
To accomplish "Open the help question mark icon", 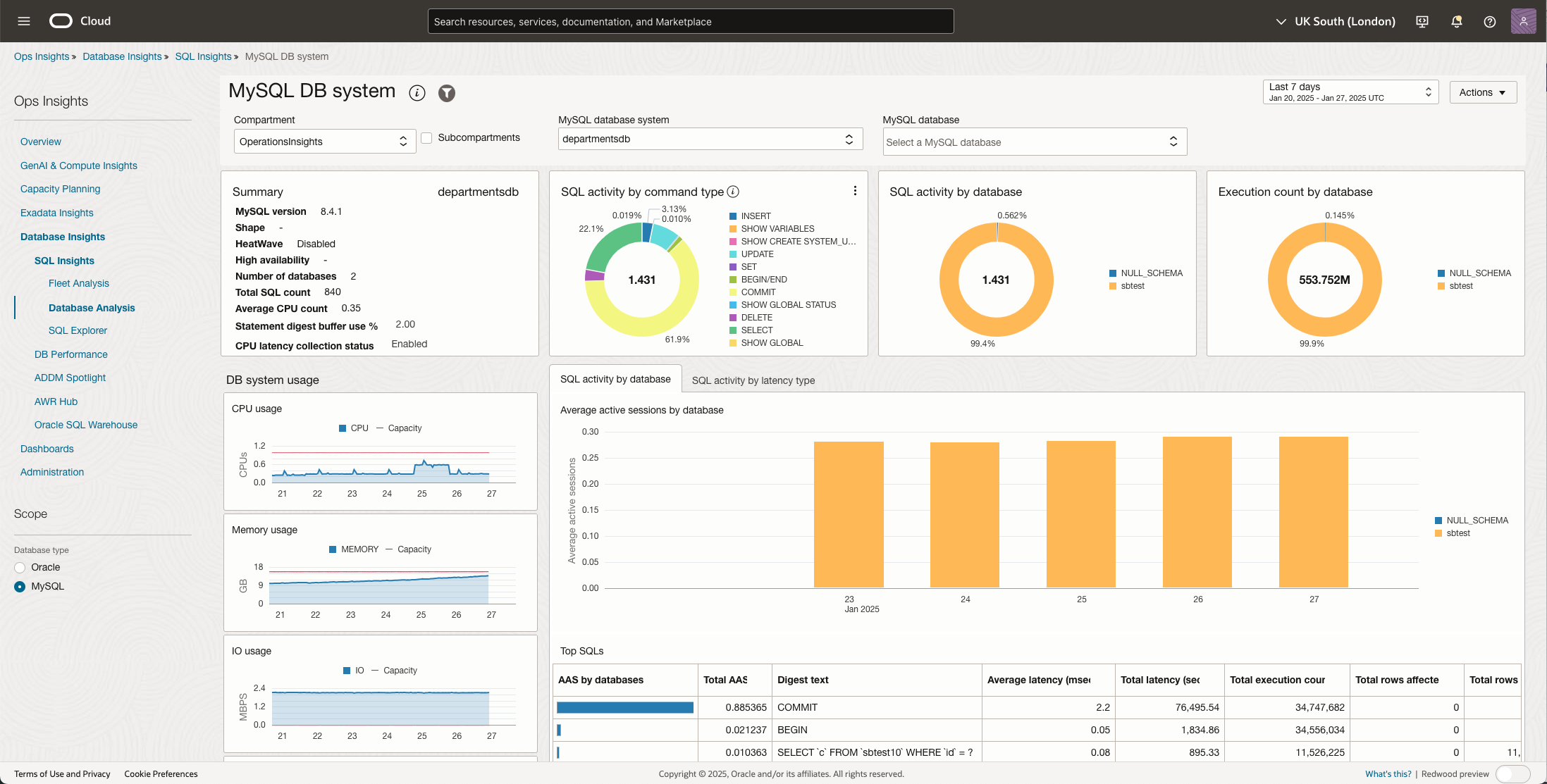I will pyautogui.click(x=1489, y=21).
